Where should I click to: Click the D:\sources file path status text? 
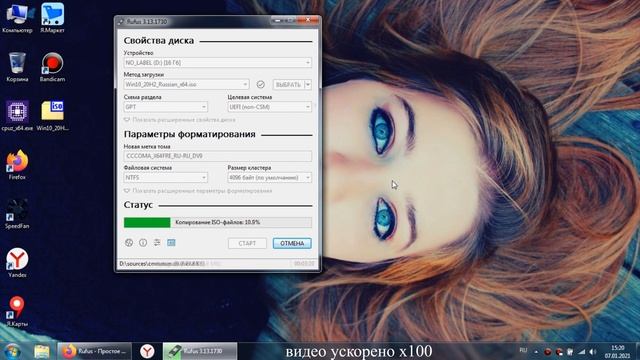pos(162,264)
